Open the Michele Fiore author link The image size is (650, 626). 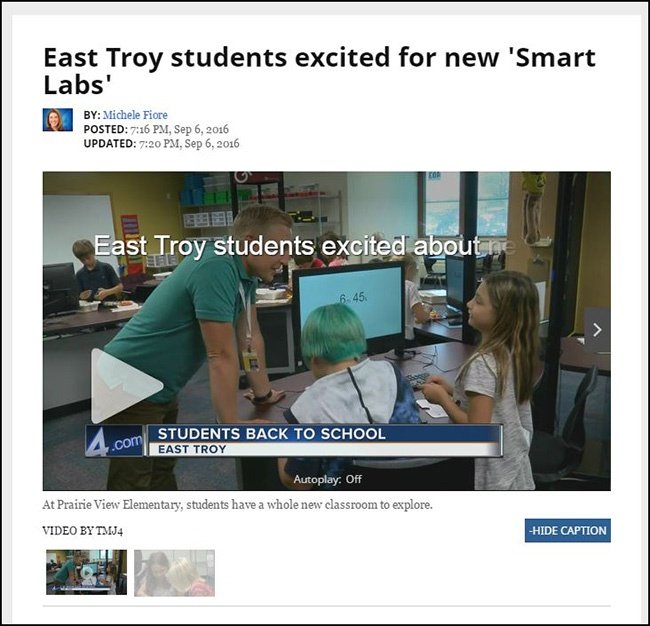tap(135, 115)
